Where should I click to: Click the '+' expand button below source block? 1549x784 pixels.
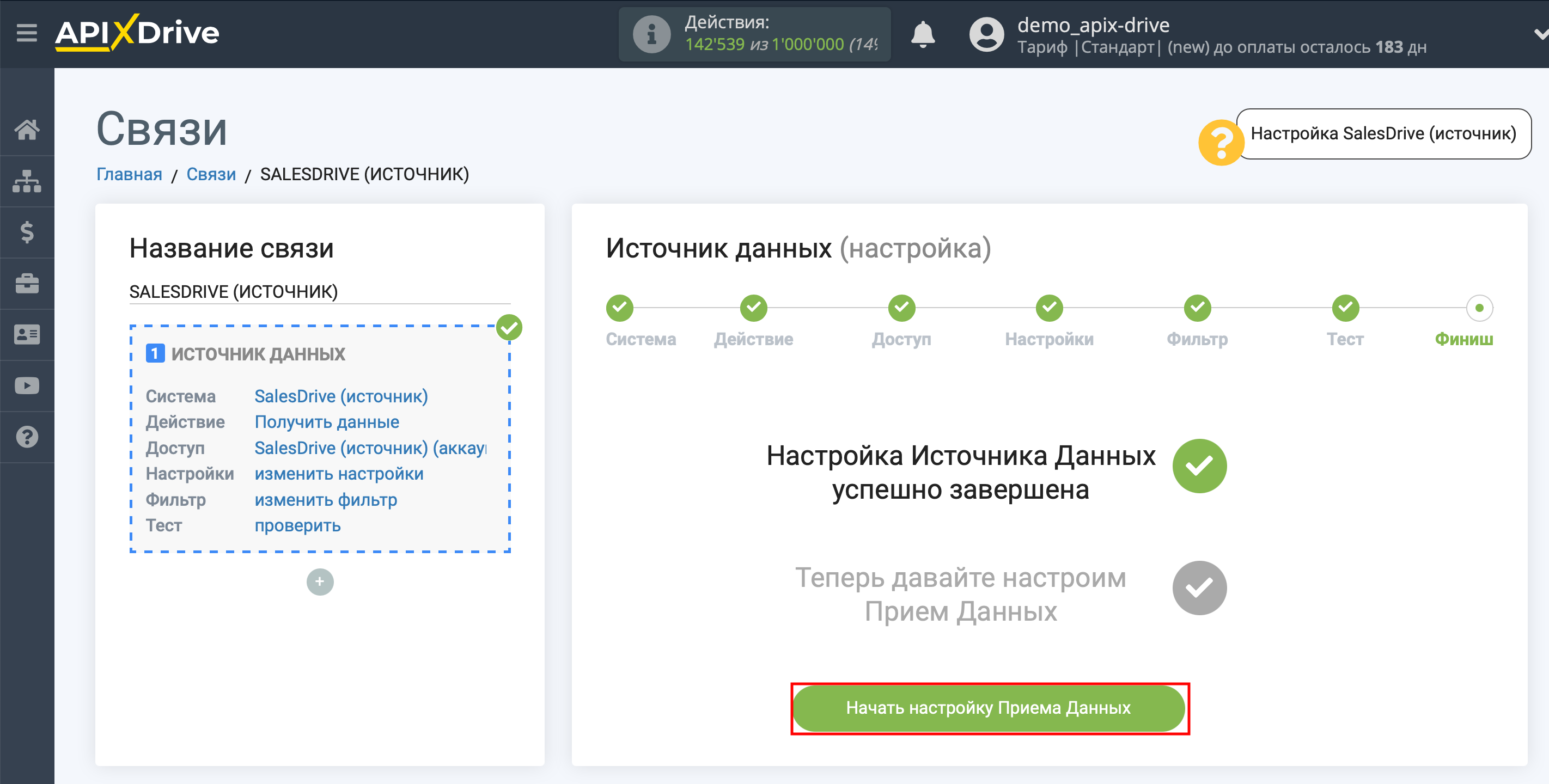pyautogui.click(x=320, y=581)
